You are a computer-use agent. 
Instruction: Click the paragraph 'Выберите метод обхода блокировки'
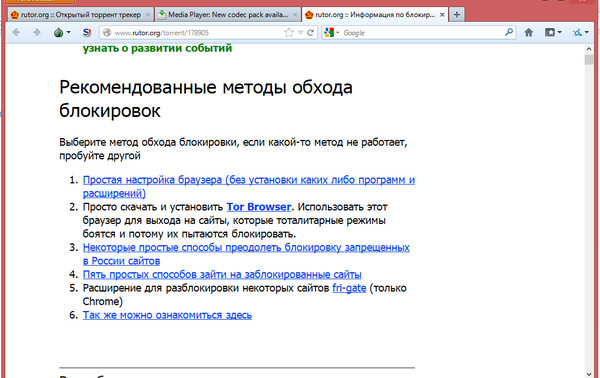pos(233,149)
